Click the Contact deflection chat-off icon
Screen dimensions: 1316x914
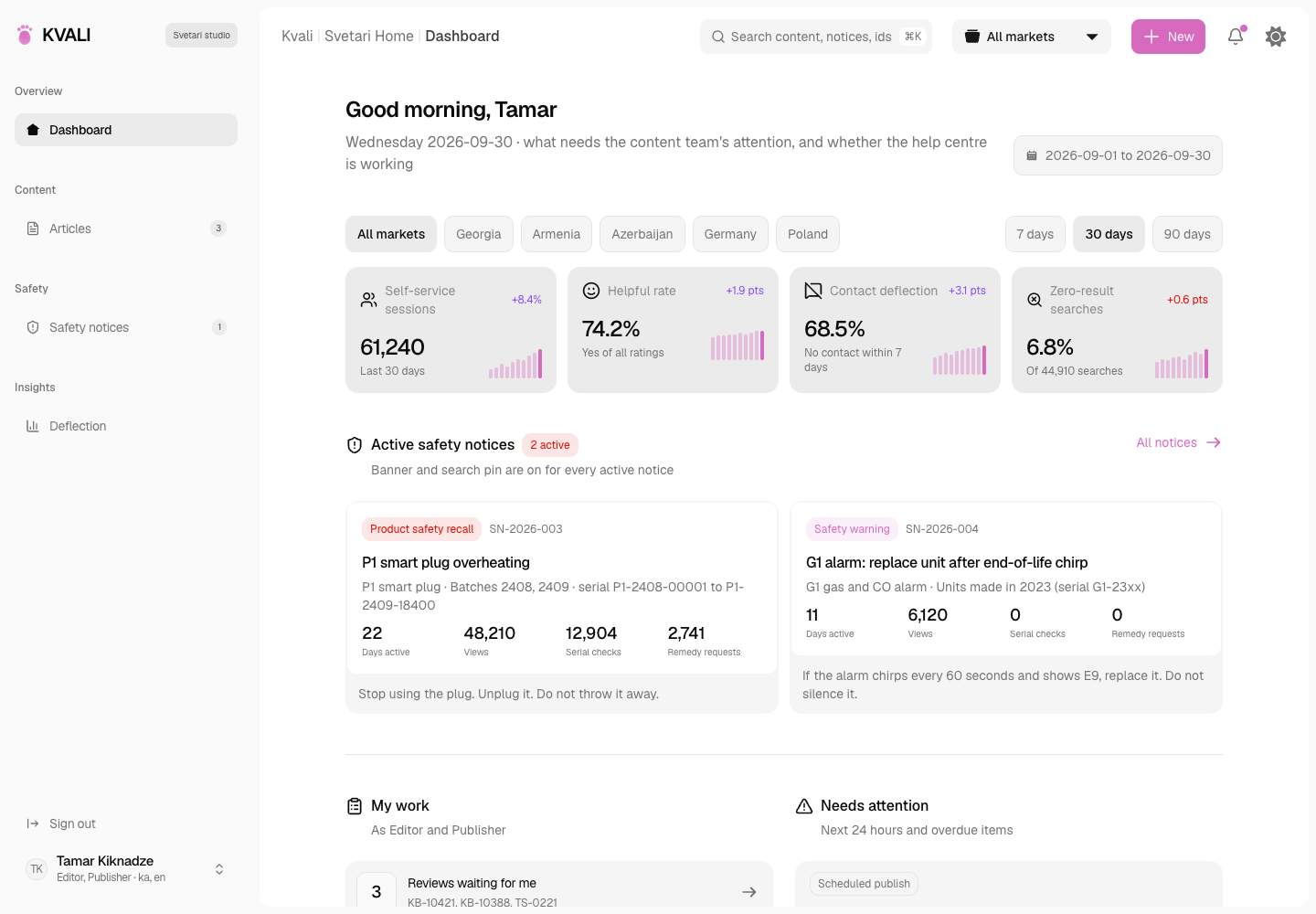[813, 291]
